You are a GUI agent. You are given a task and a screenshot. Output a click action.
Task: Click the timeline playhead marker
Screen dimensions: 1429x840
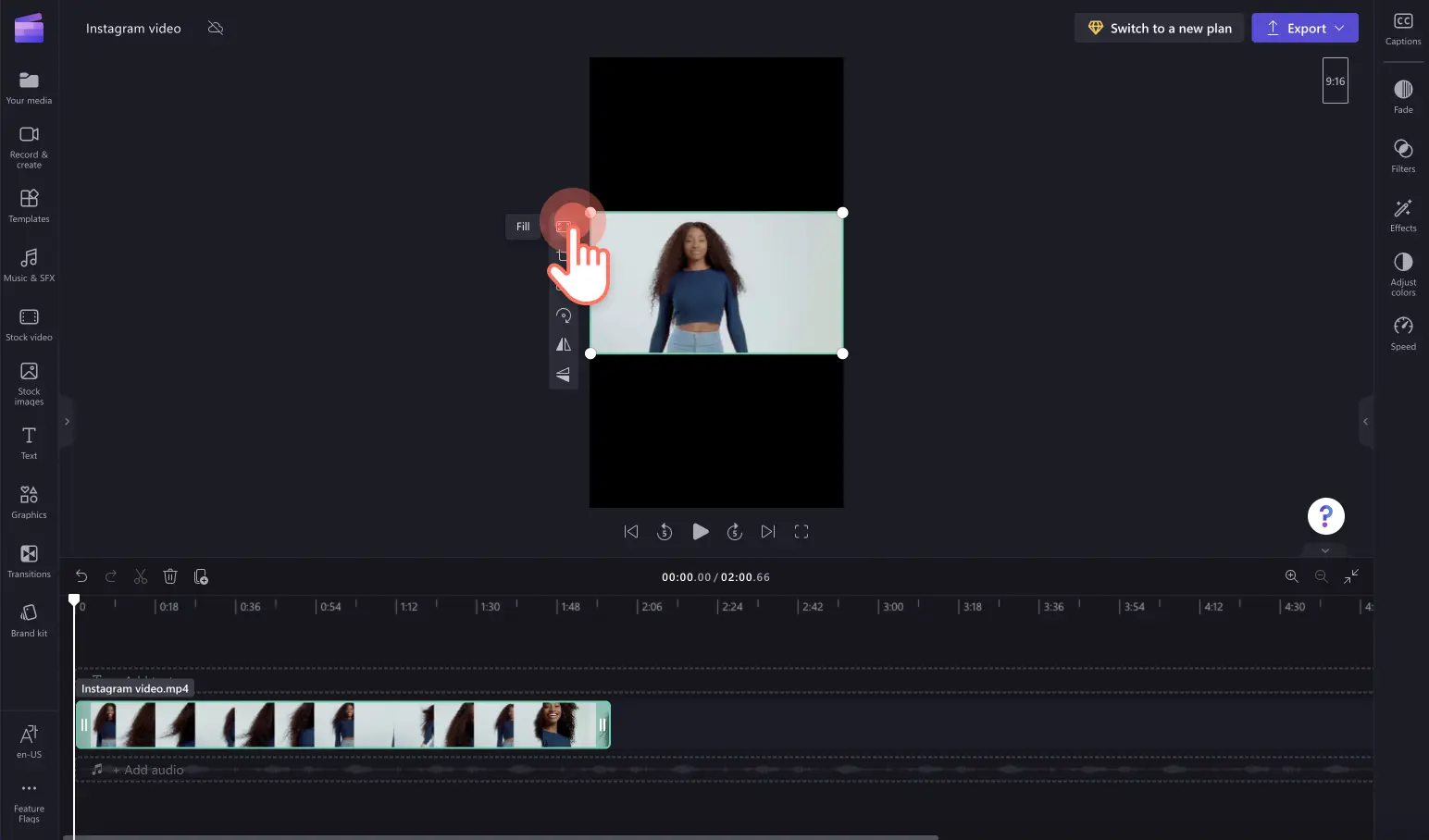click(74, 600)
